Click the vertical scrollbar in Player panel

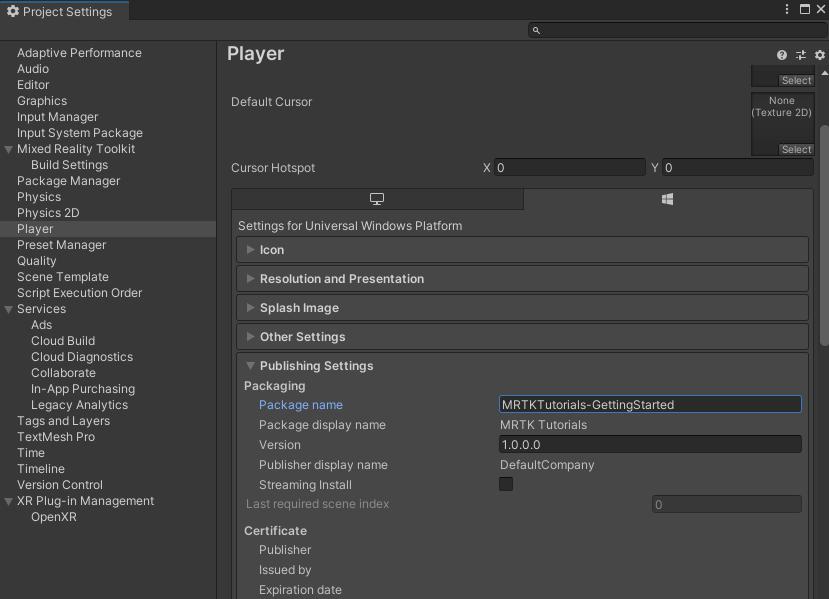824,235
